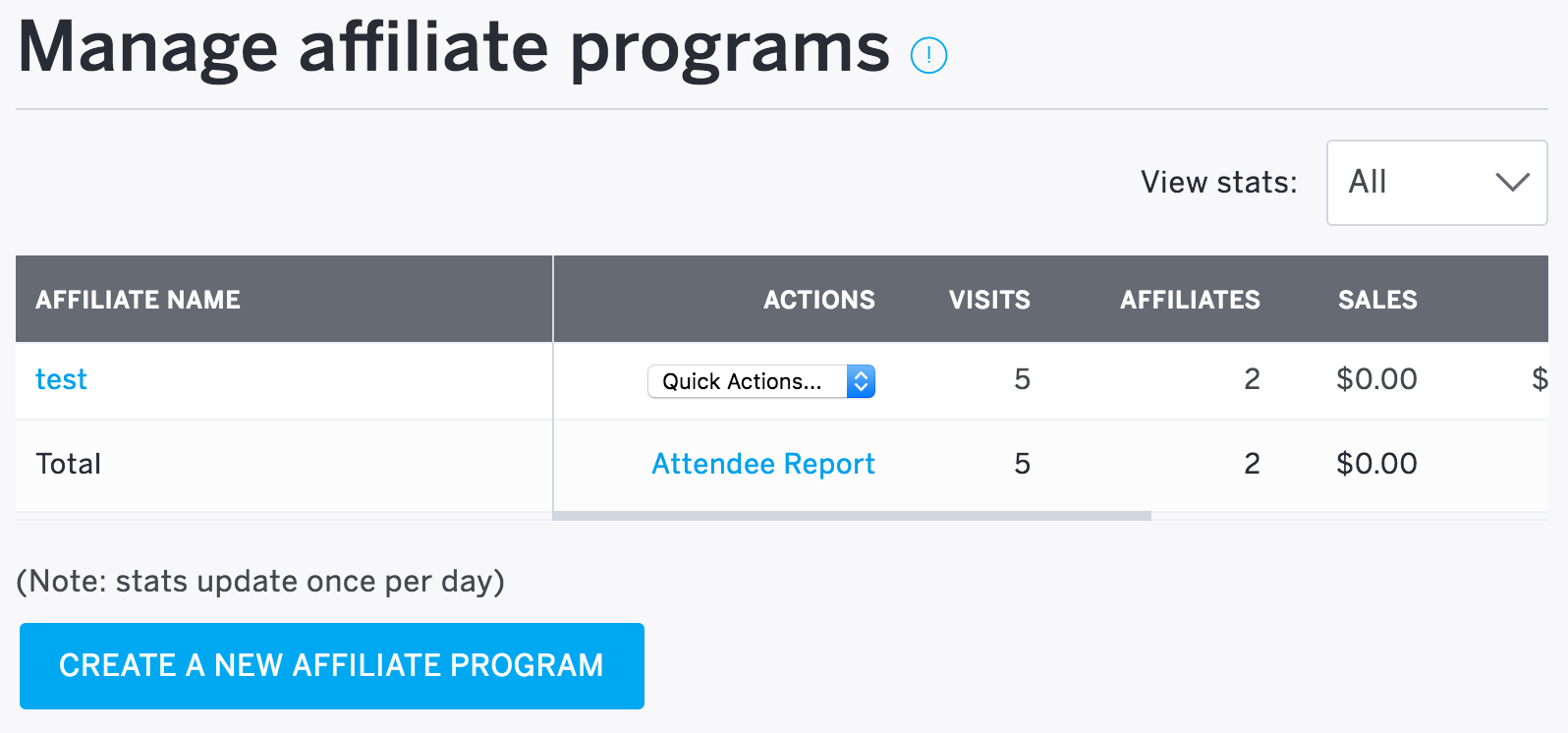Click visits count 5 in test row

(1022, 379)
